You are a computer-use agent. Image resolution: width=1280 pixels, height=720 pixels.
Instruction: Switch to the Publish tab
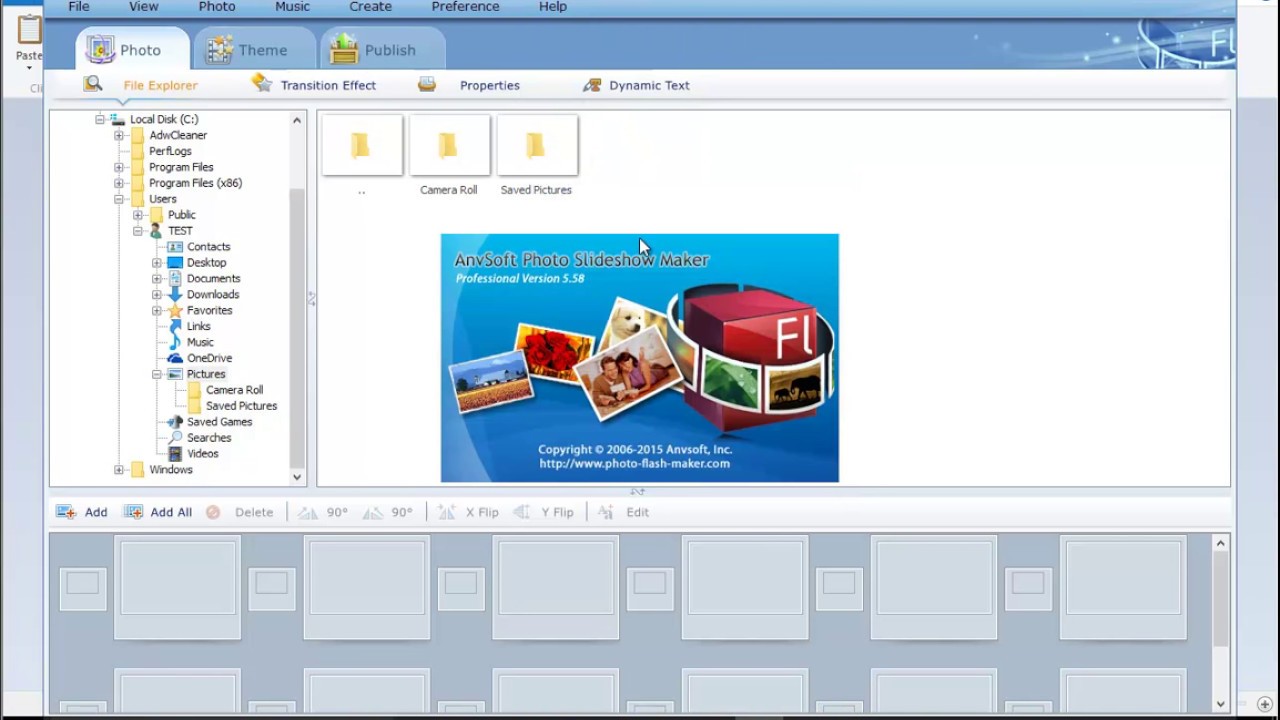[x=381, y=50]
